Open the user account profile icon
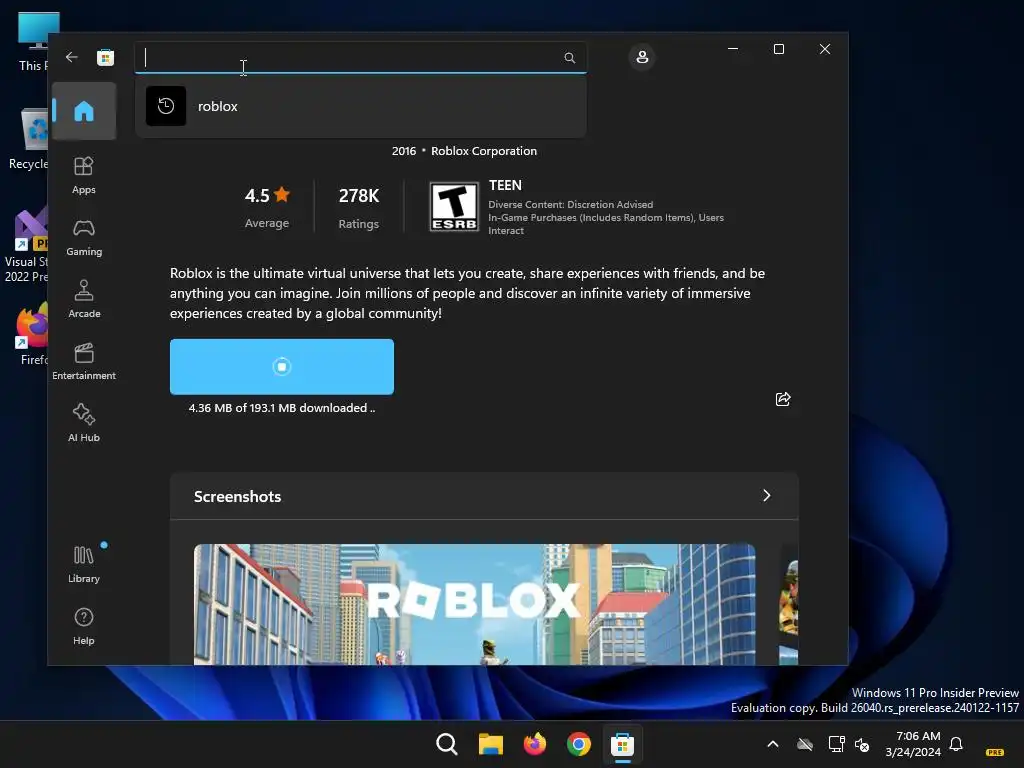Image resolution: width=1024 pixels, height=768 pixels. 642,57
